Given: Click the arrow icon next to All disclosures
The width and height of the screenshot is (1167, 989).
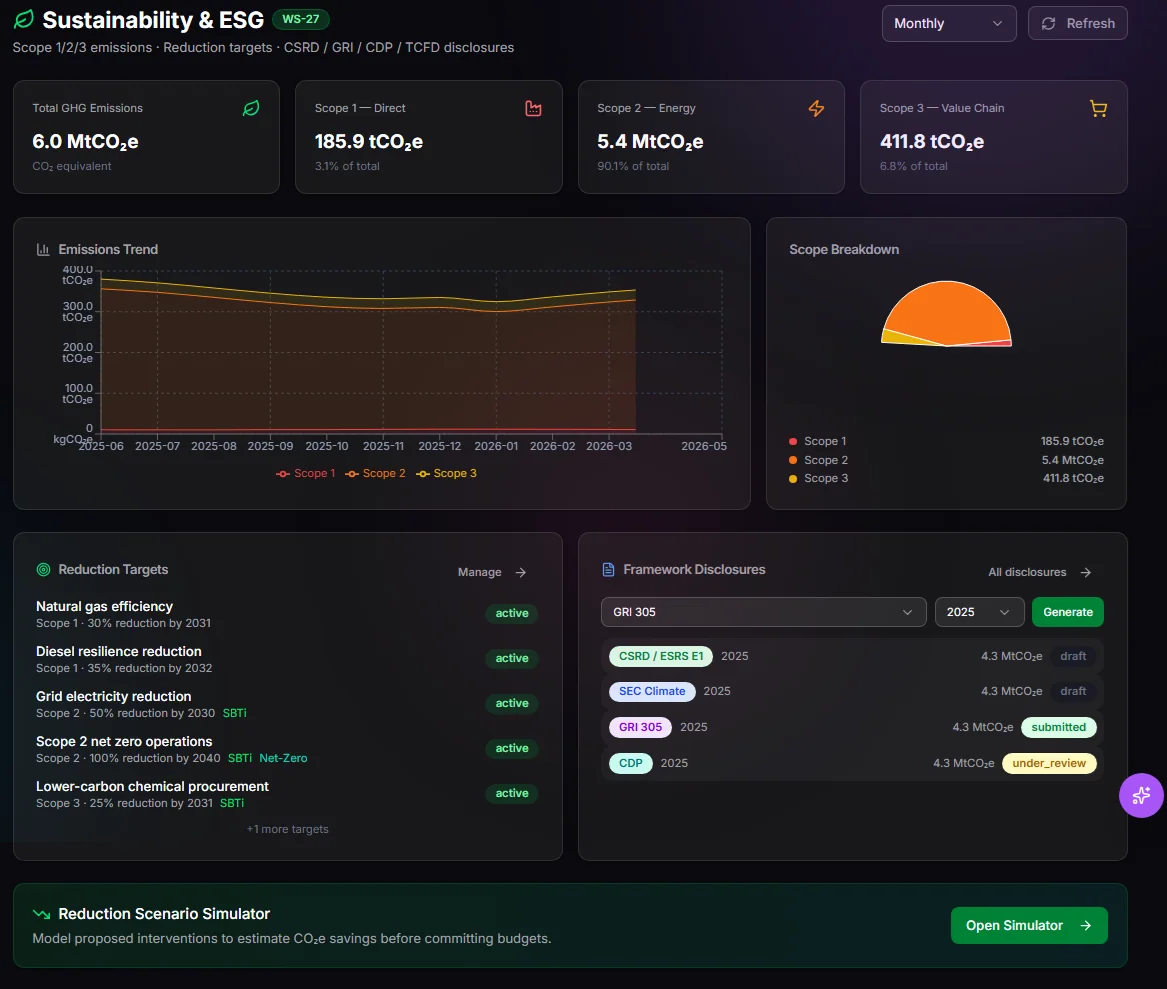Looking at the screenshot, I should click(x=1086, y=572).
